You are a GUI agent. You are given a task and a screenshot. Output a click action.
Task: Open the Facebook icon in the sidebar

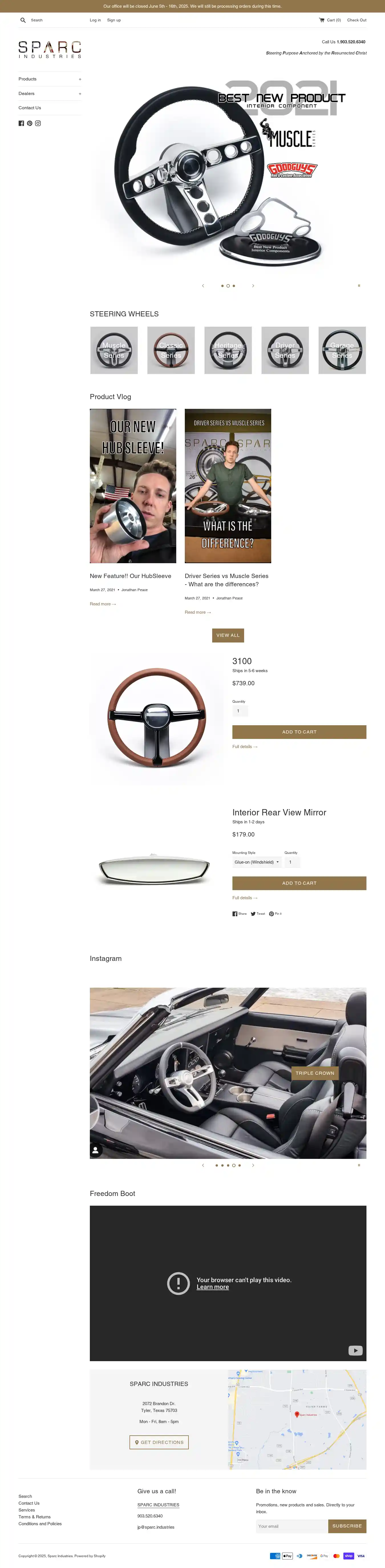click(x=21, y=124)
